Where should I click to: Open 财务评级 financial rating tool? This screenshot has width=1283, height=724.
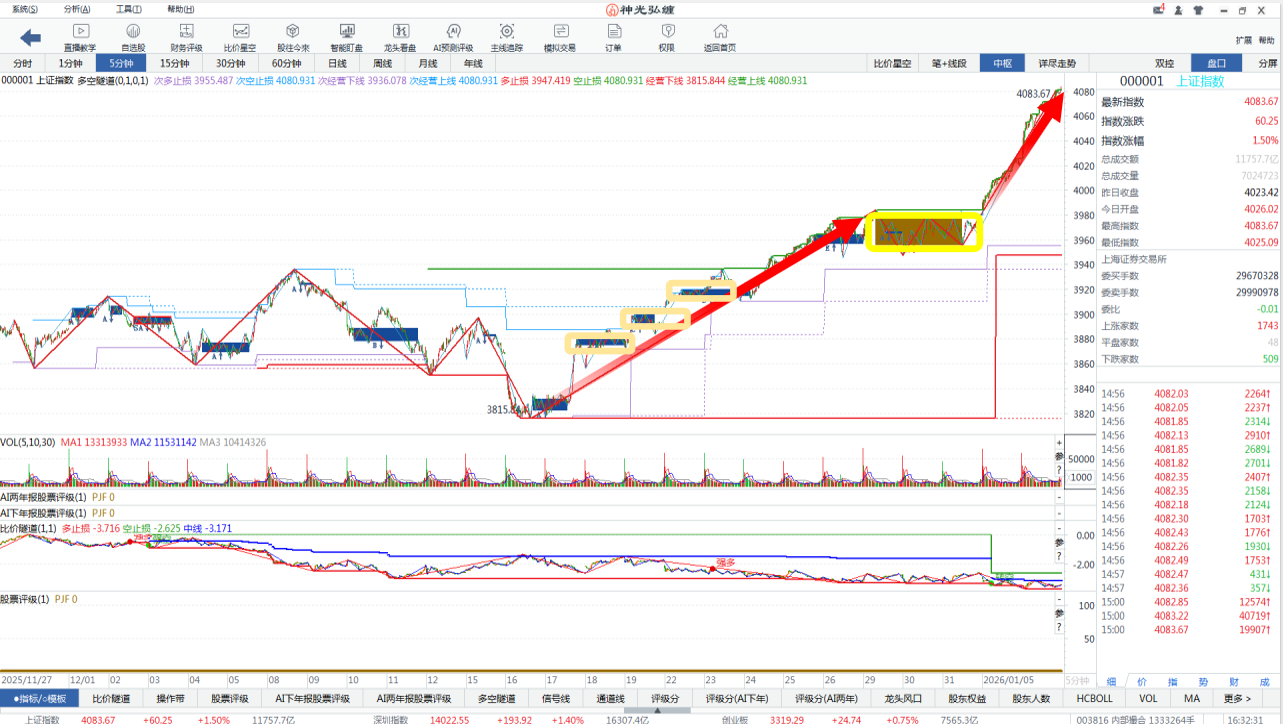coord(186,38)
